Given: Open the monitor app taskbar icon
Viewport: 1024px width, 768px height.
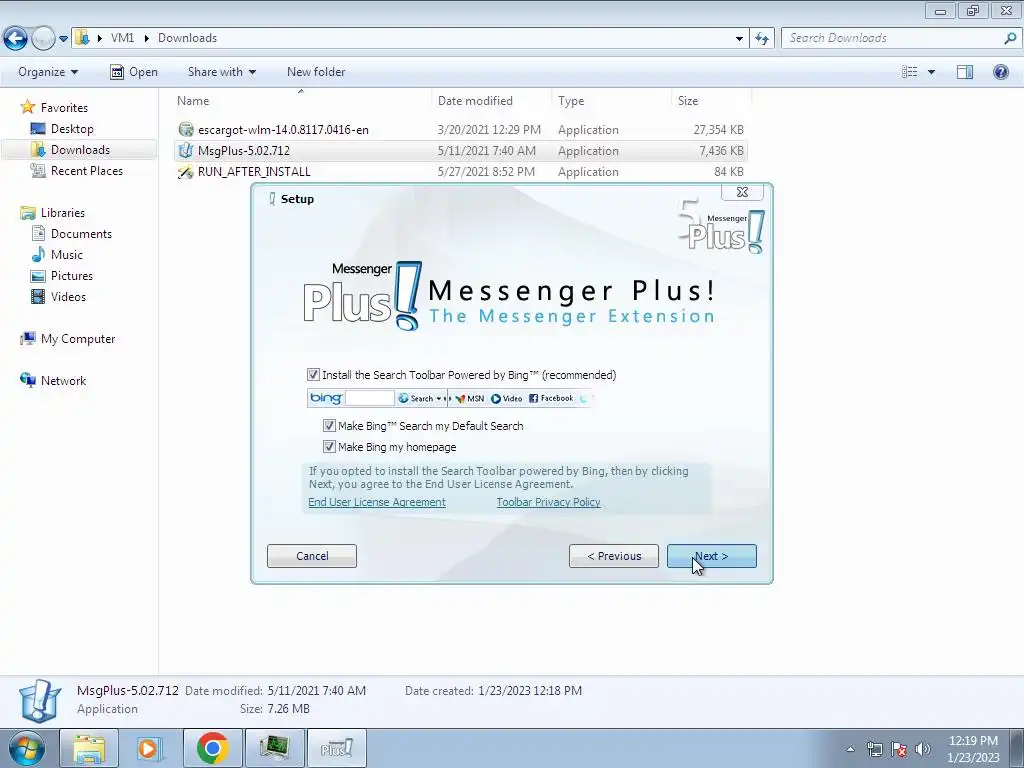Looking at the screenshot, I should click(274, 748).
